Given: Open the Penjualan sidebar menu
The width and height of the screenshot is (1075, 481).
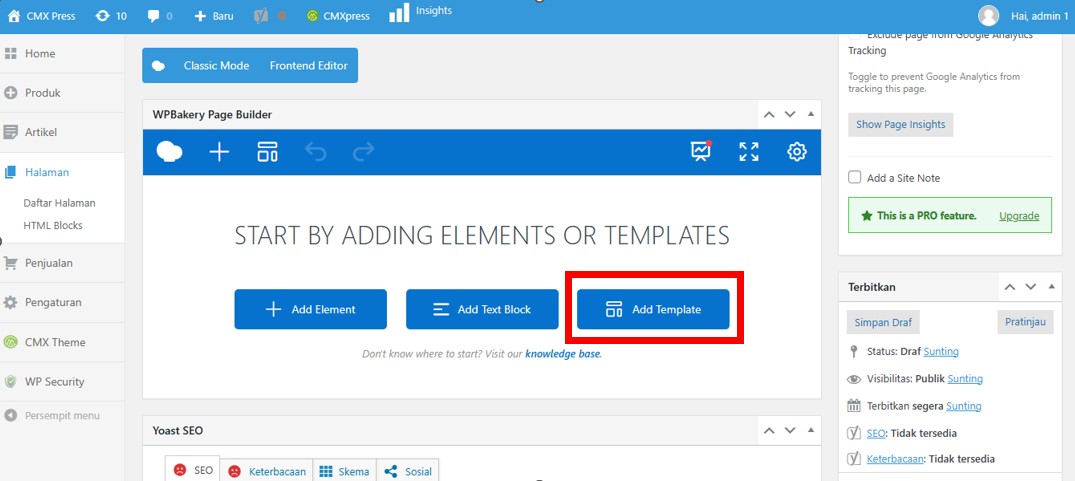Looking at the screenshot, I should click(x=49, y=262).
